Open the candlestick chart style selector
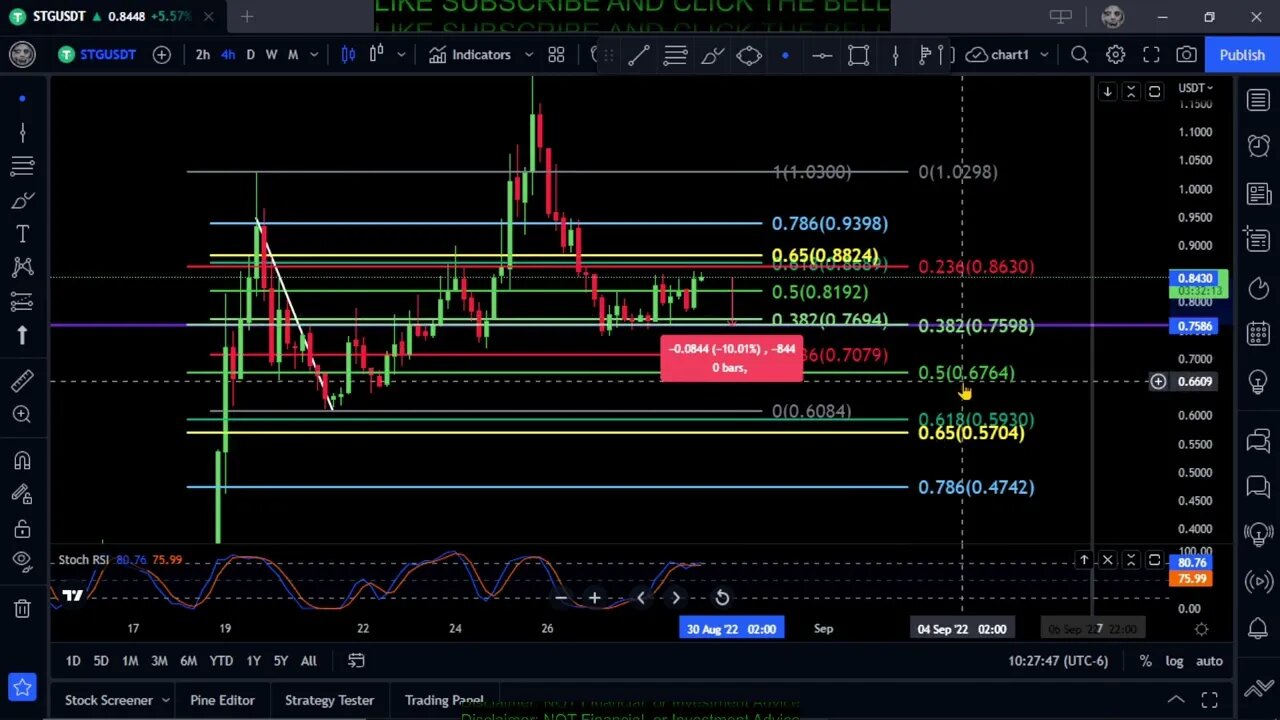 click(348, 55)
